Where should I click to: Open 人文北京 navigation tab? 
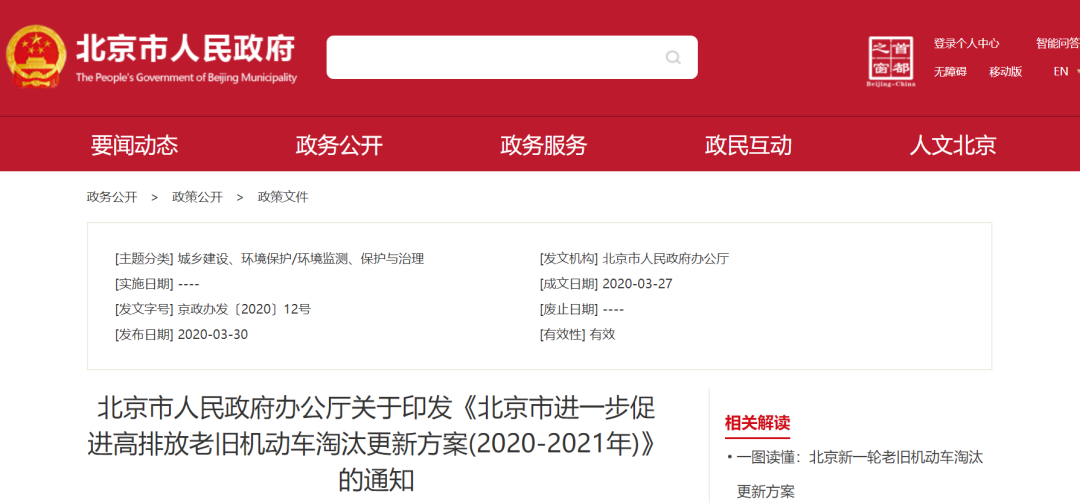pos(953,145)
